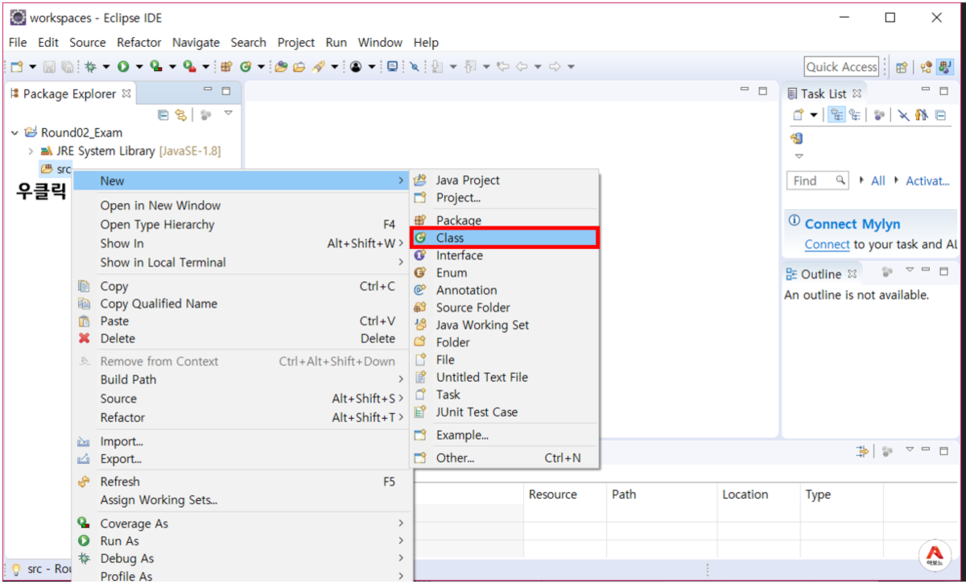966x584 pixels.
Task: Toggle Hide Completed Tasks in Task List
Action: [x=903, y=115]
